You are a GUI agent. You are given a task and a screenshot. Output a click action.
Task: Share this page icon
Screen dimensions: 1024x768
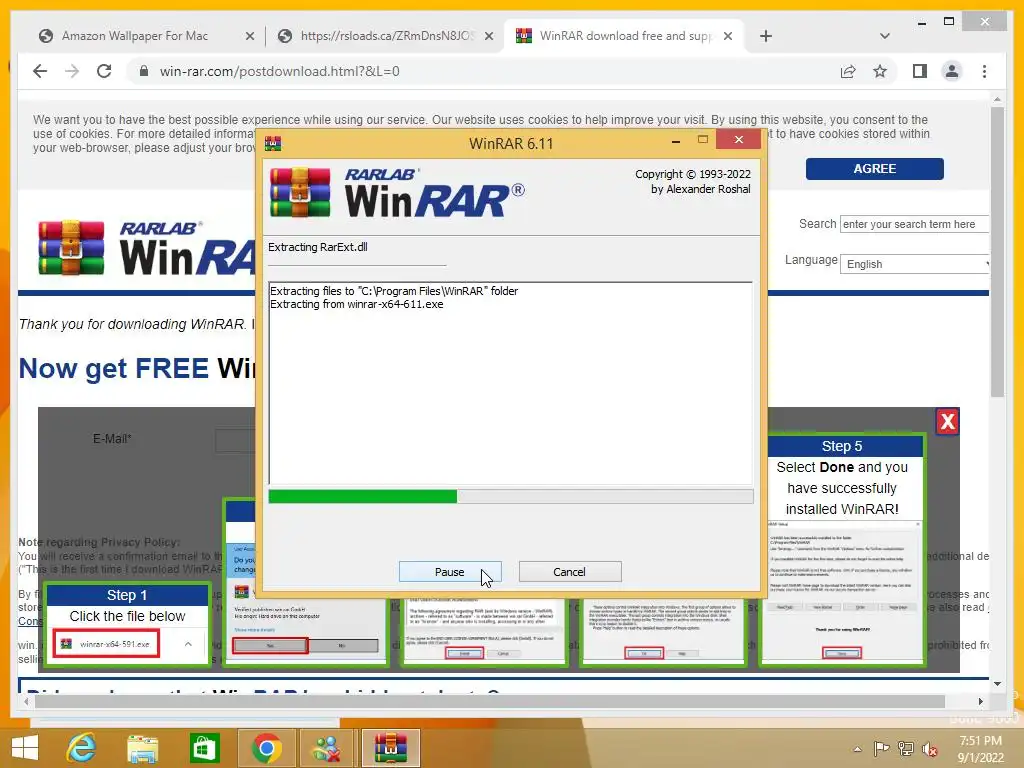(x=848, y=71)
